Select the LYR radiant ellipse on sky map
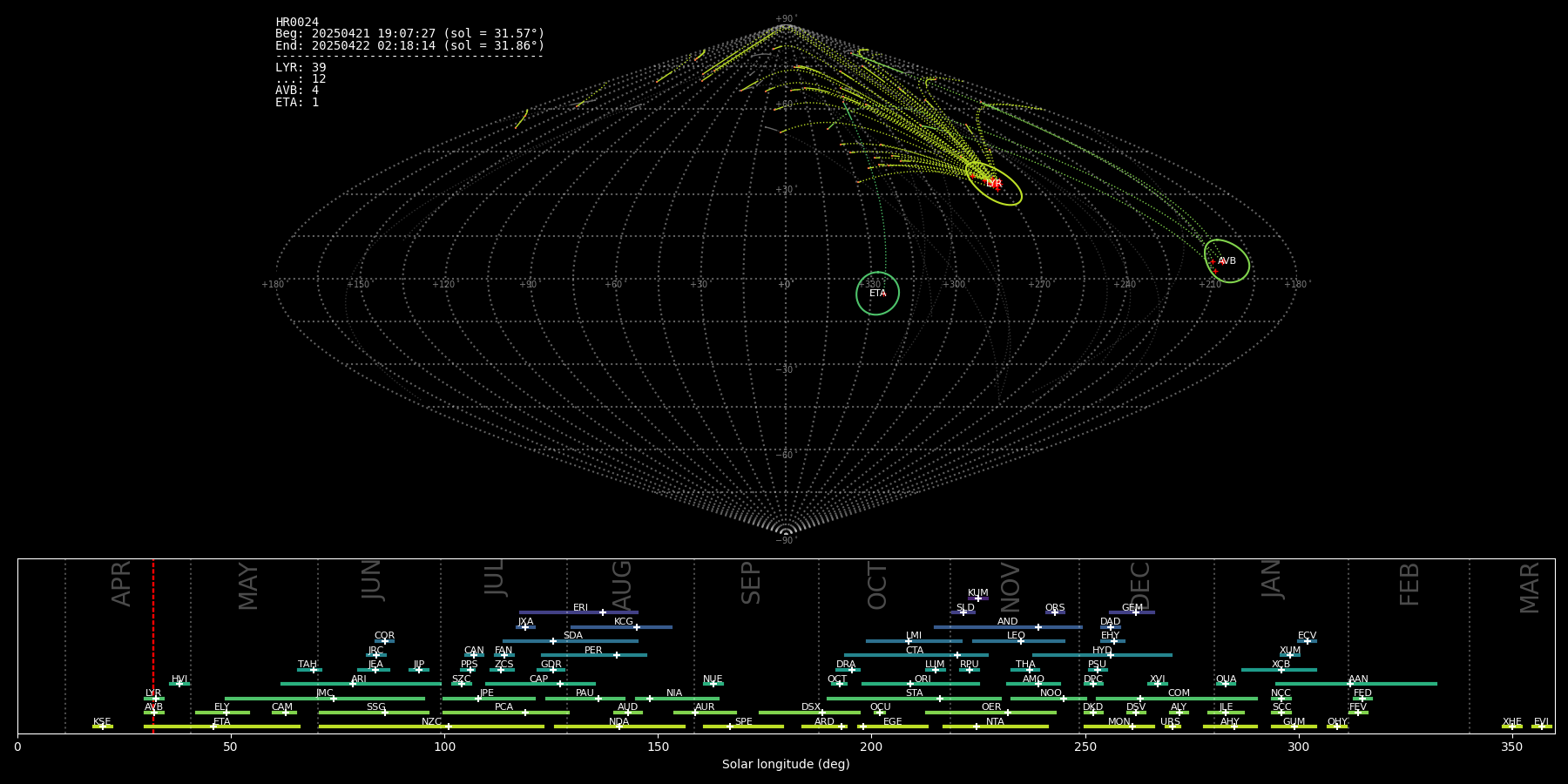Image resolution: width=1568 pixels, height=784 pixels. pos(993,184)
